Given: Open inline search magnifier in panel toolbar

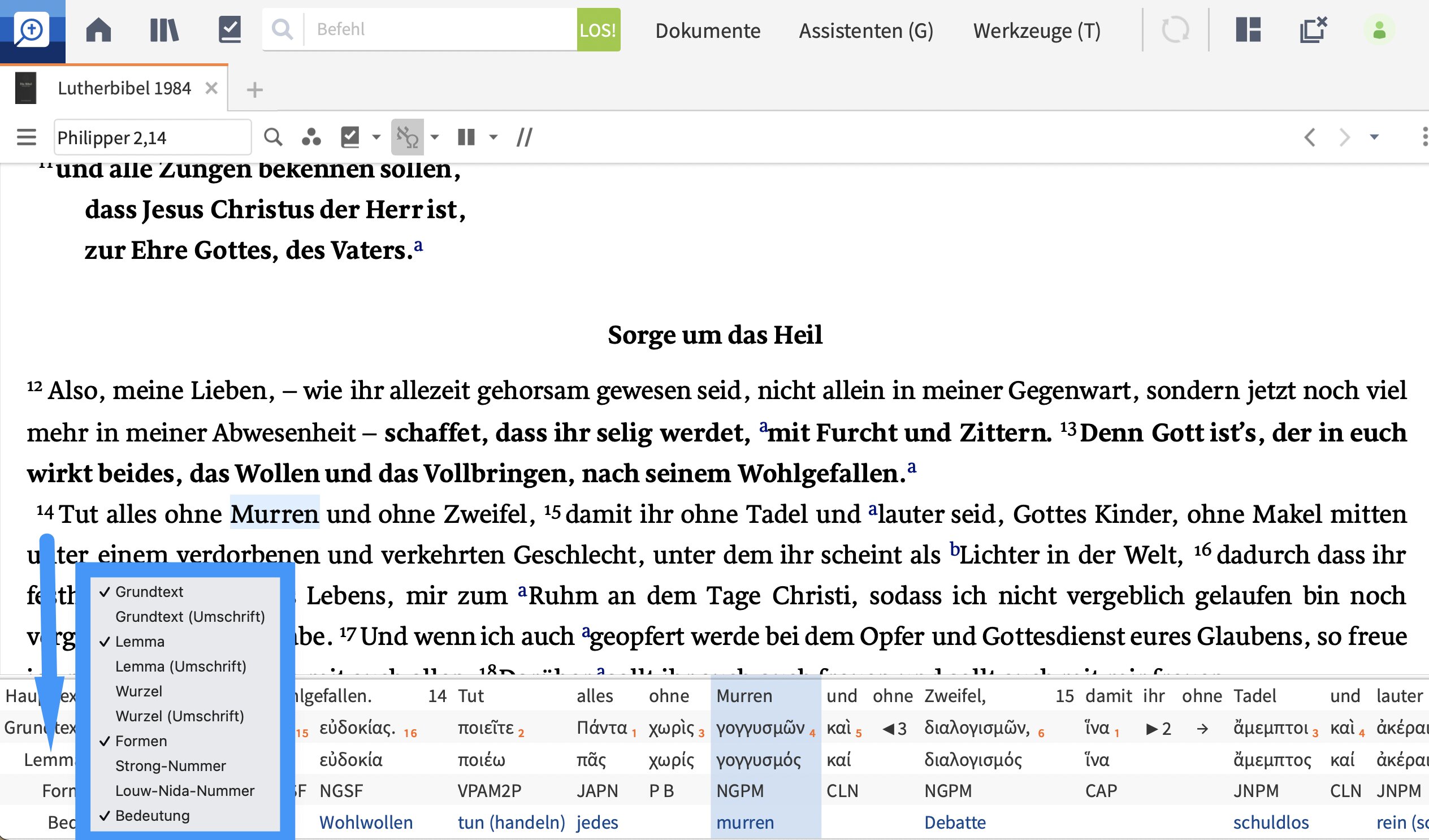Looking at the screenshot, I should (273, 137).
